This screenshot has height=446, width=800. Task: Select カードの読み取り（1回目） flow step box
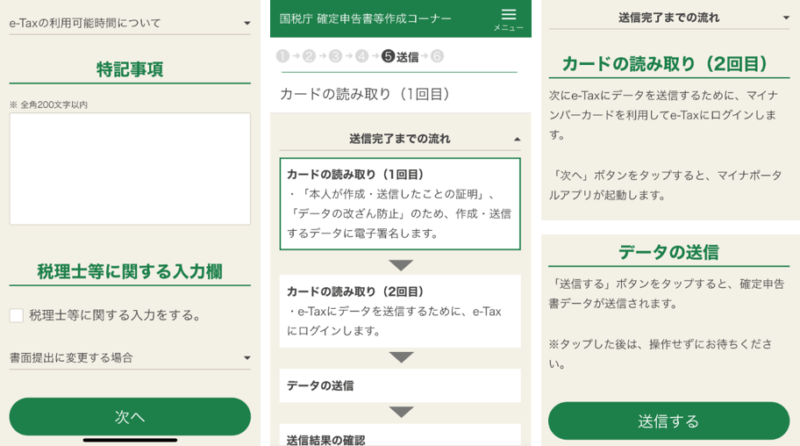click(x=400, y=204)
